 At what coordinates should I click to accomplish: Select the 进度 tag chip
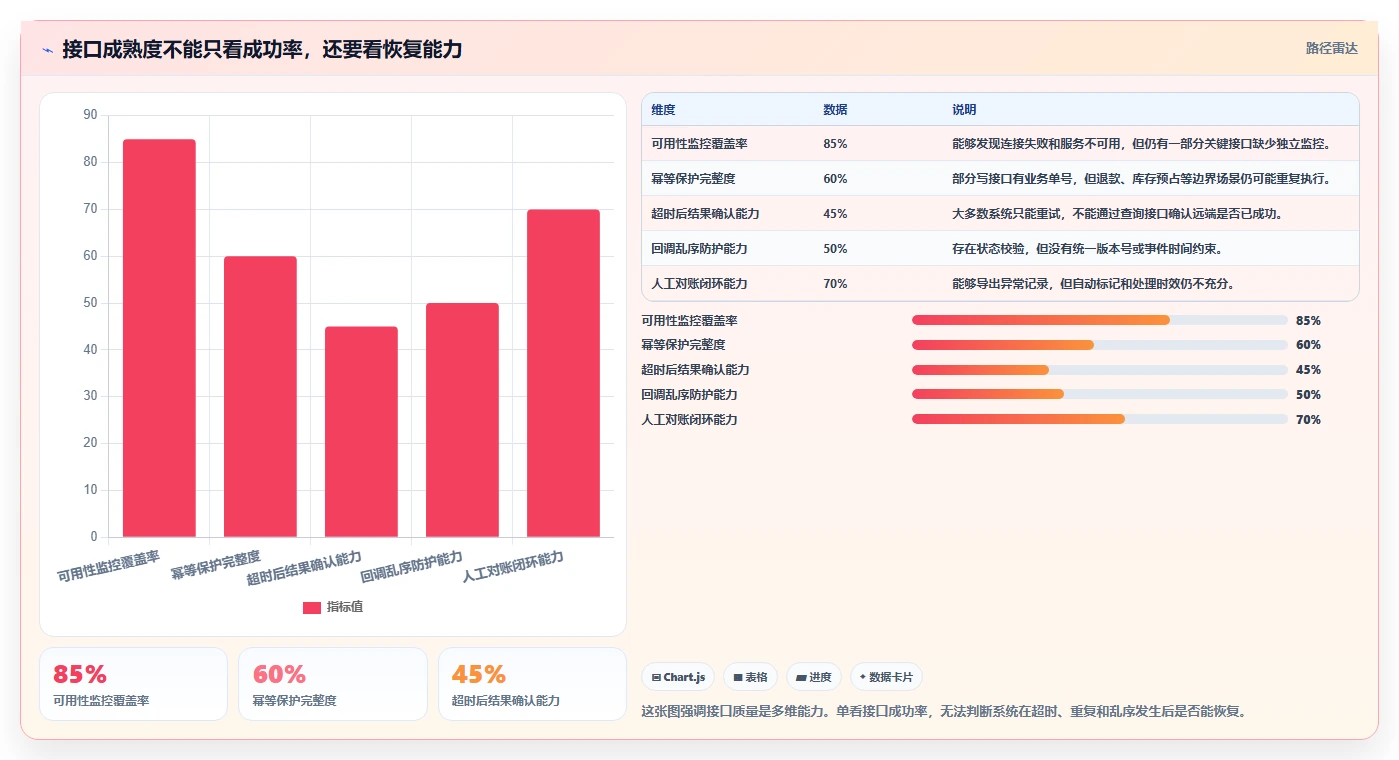point(814,677)
